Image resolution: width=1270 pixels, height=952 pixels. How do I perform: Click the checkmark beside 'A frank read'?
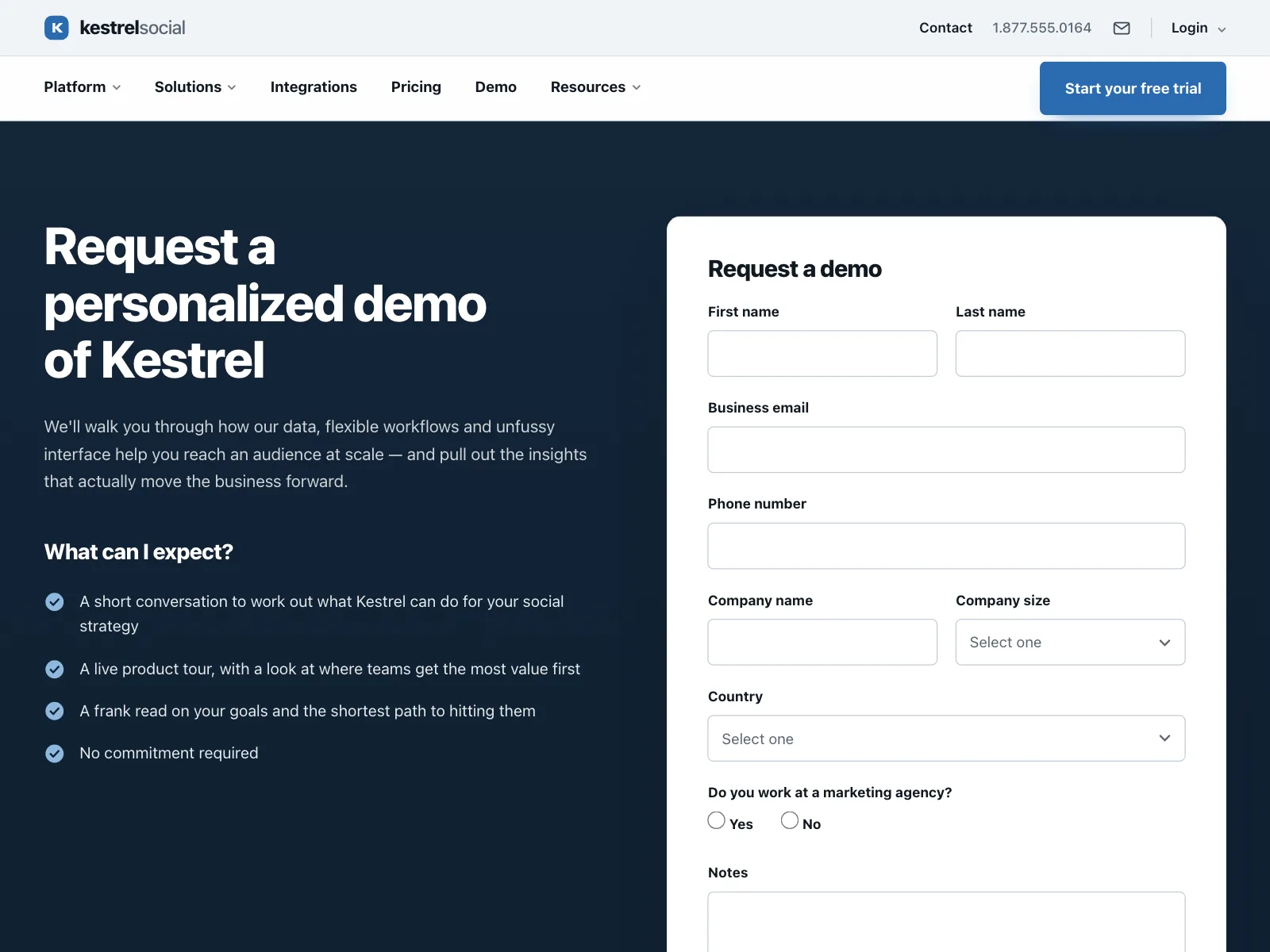[55, 711]
